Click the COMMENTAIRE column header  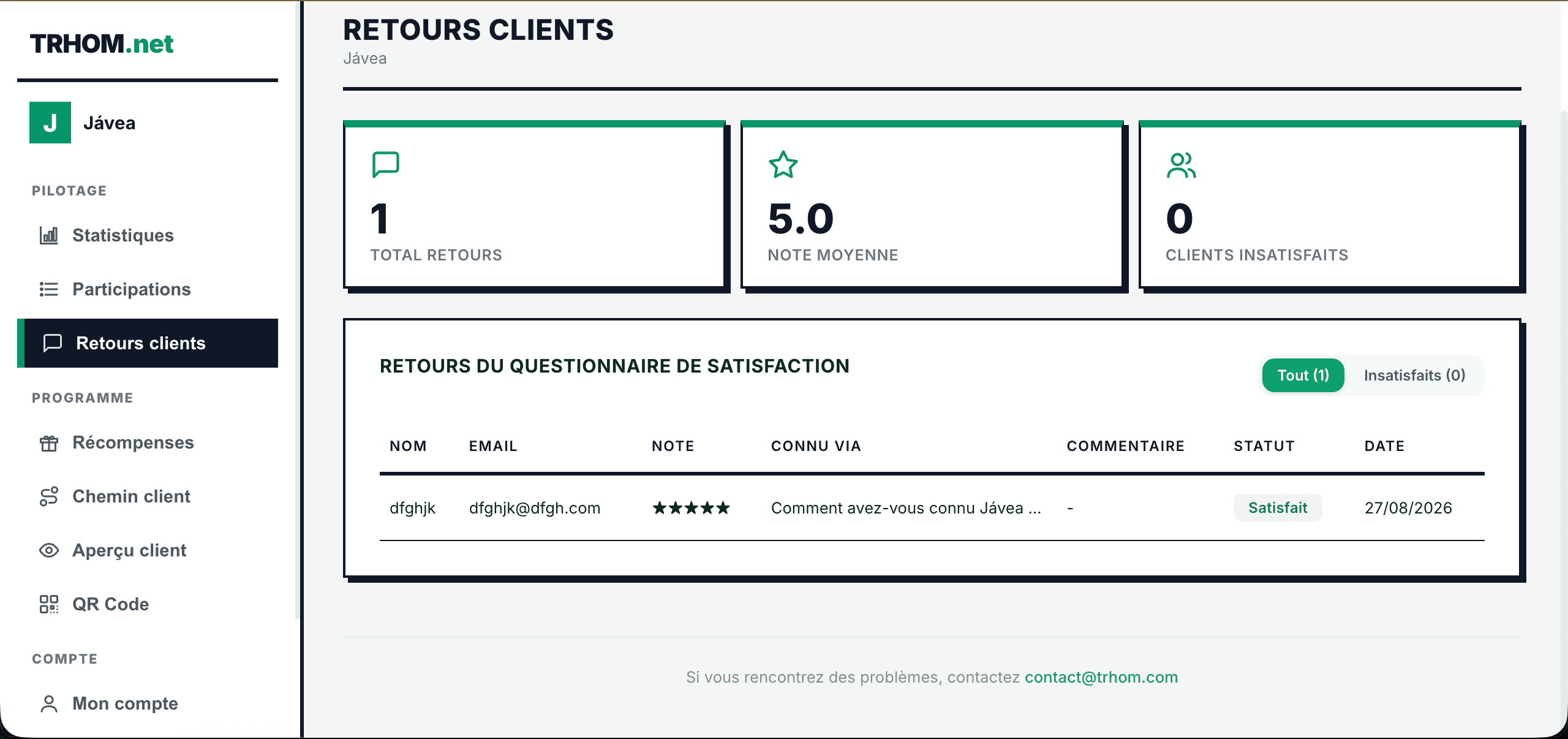pos(1126,446)
